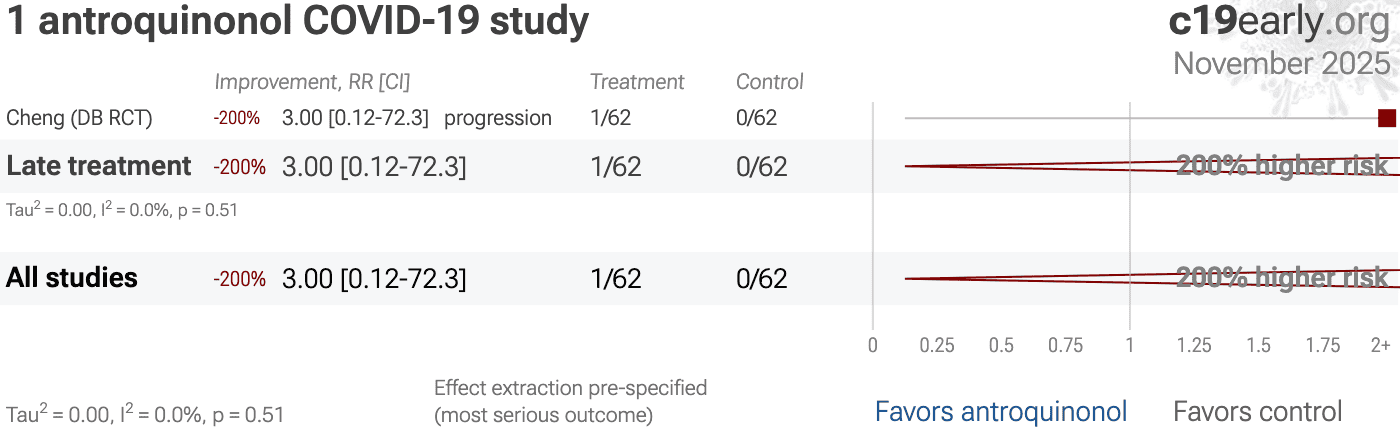Screen dimensions: 1400x429
Task: Click the 'Favors control' axis label
Action: (x=1257, y=411)
